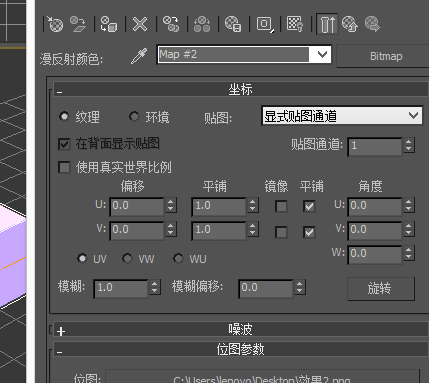Open the Map #2 name dropdown

[x=322, y=54]
